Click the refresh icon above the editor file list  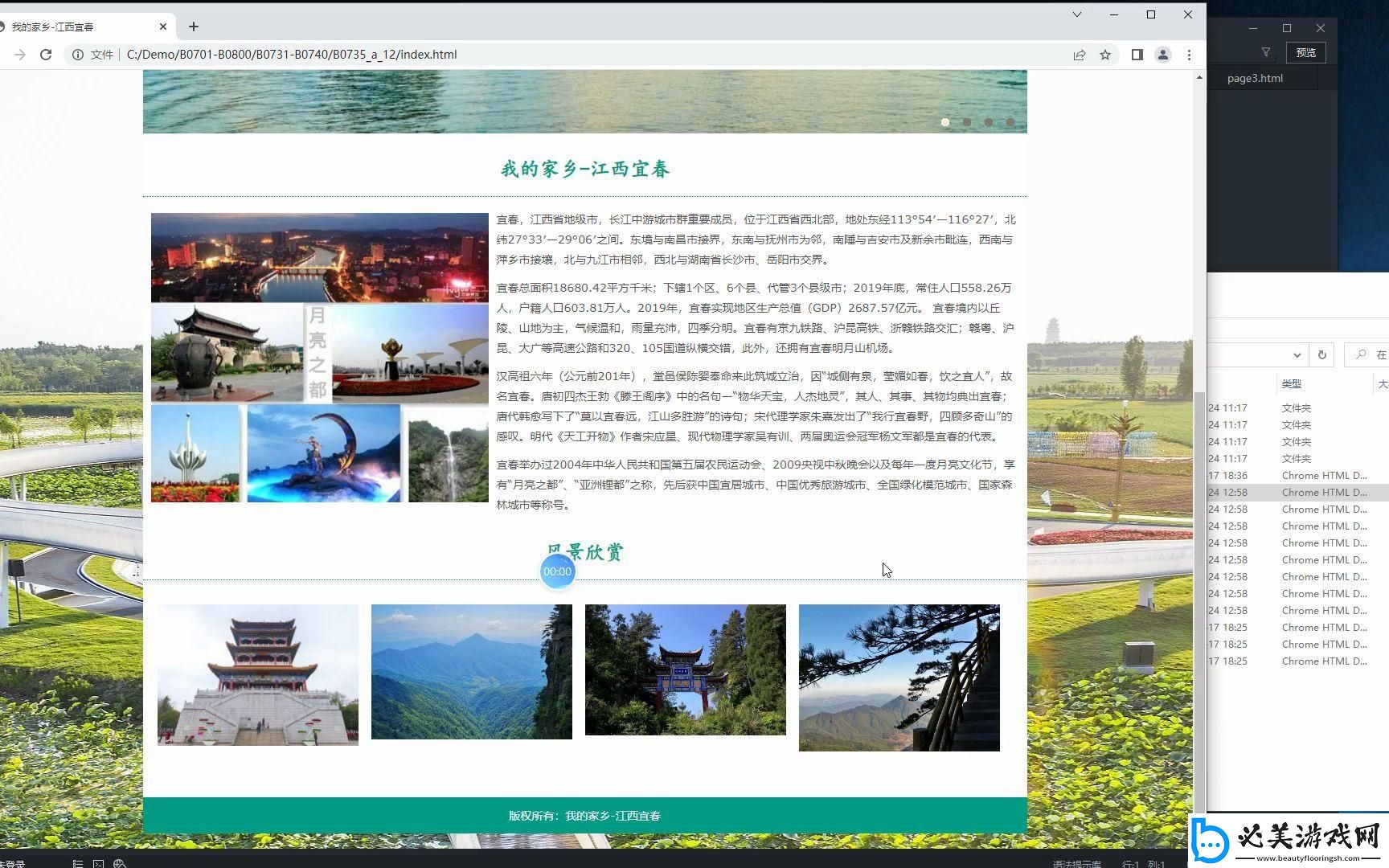click(x=1323, y=354)
